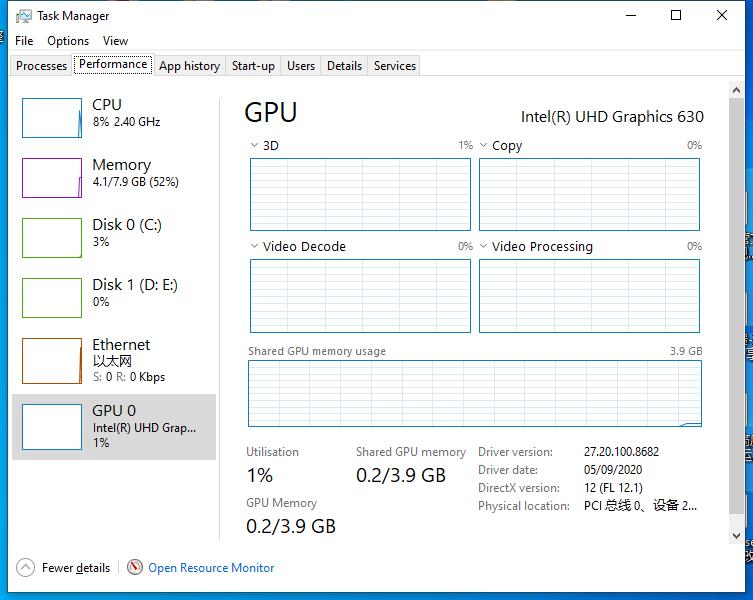Click the Fewer details arrow icon

pyautogui.click(x=26, y=568)
